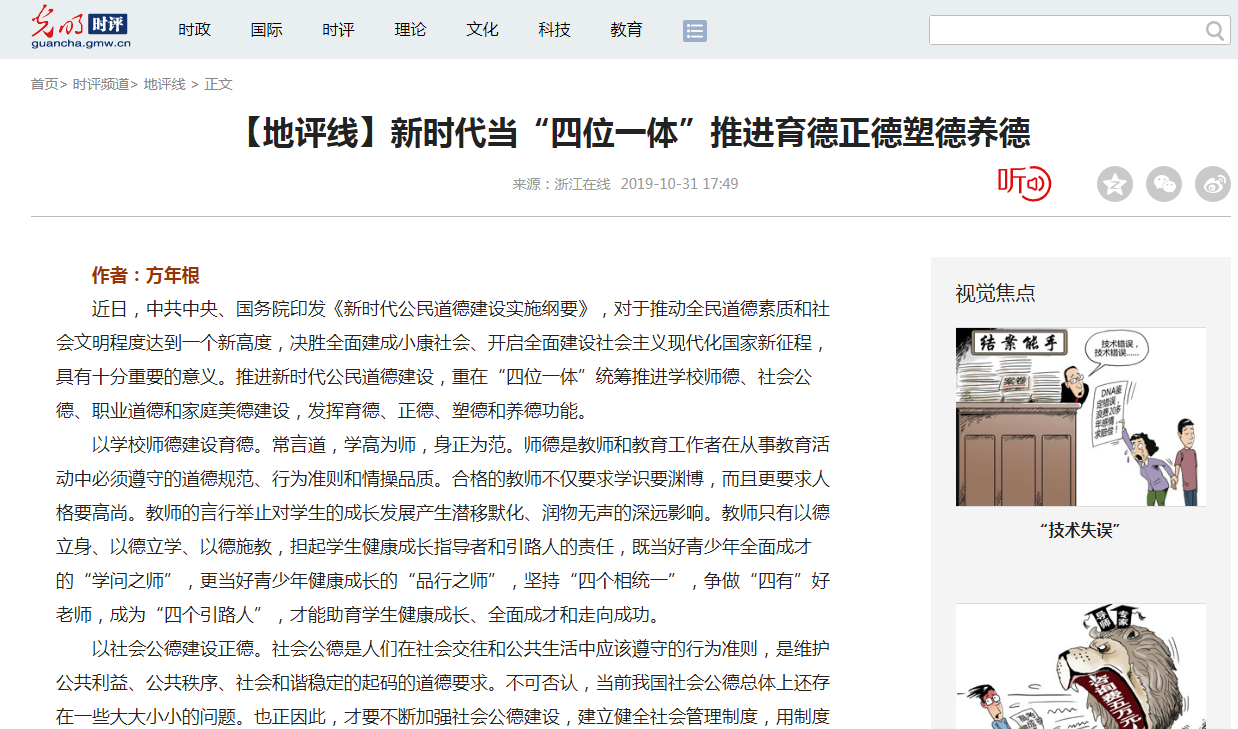
Task: Go to 时评频道 breadcrumb link
Action: tap(101, 84)
